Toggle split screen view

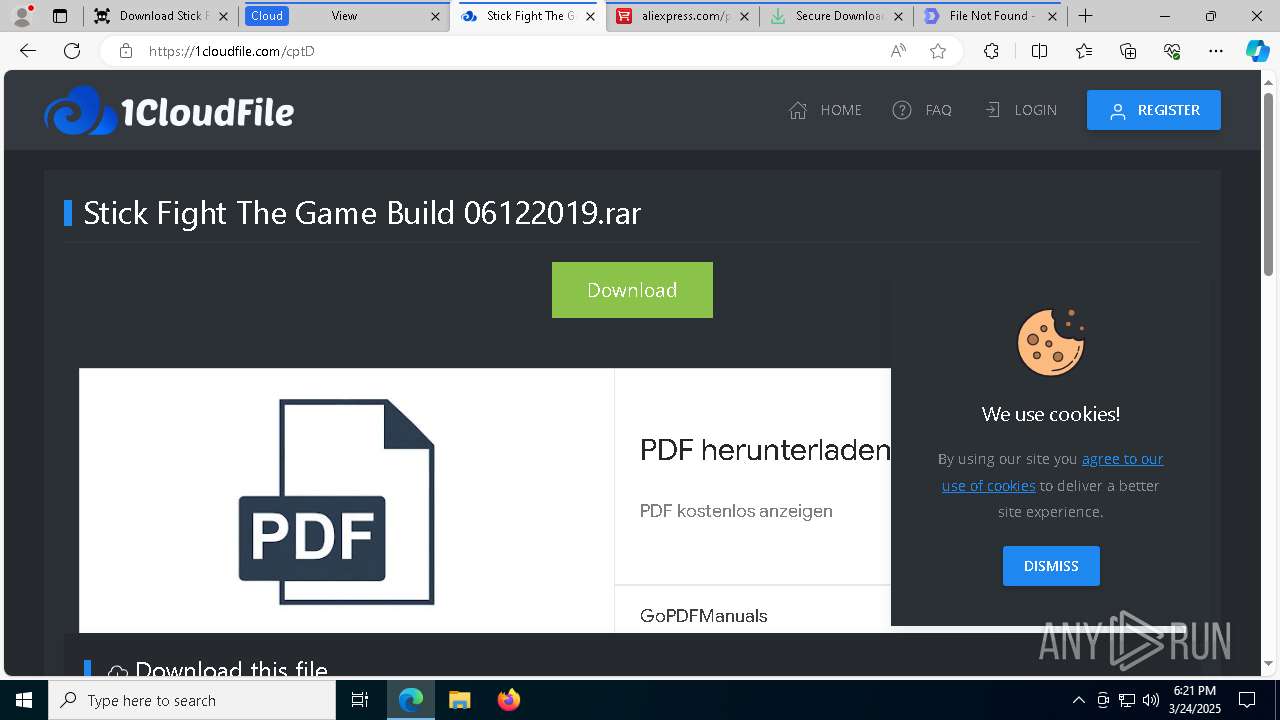[1039, 51]
